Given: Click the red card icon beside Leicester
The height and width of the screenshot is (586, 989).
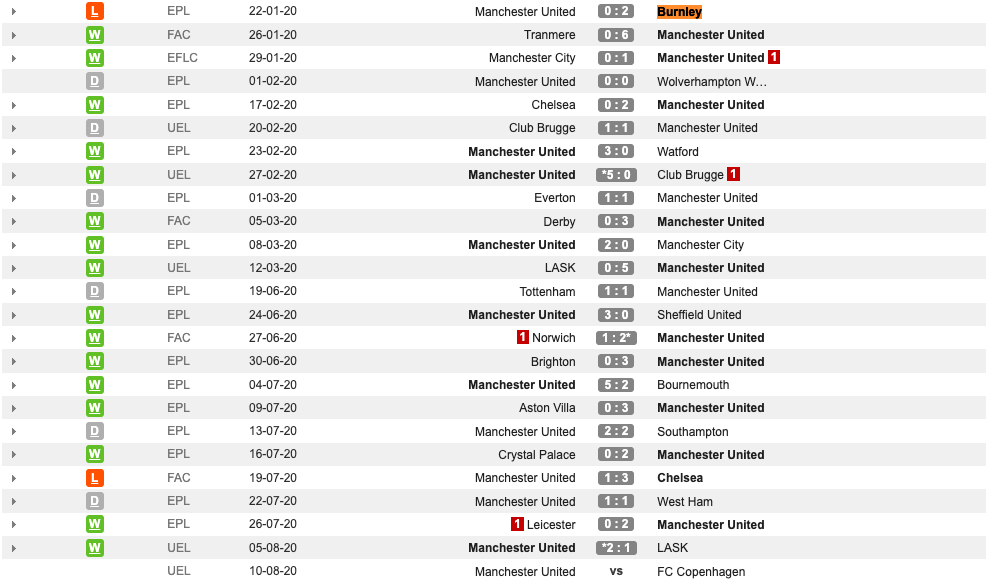Looking at the screenshot, I should (x=517, y=524).
